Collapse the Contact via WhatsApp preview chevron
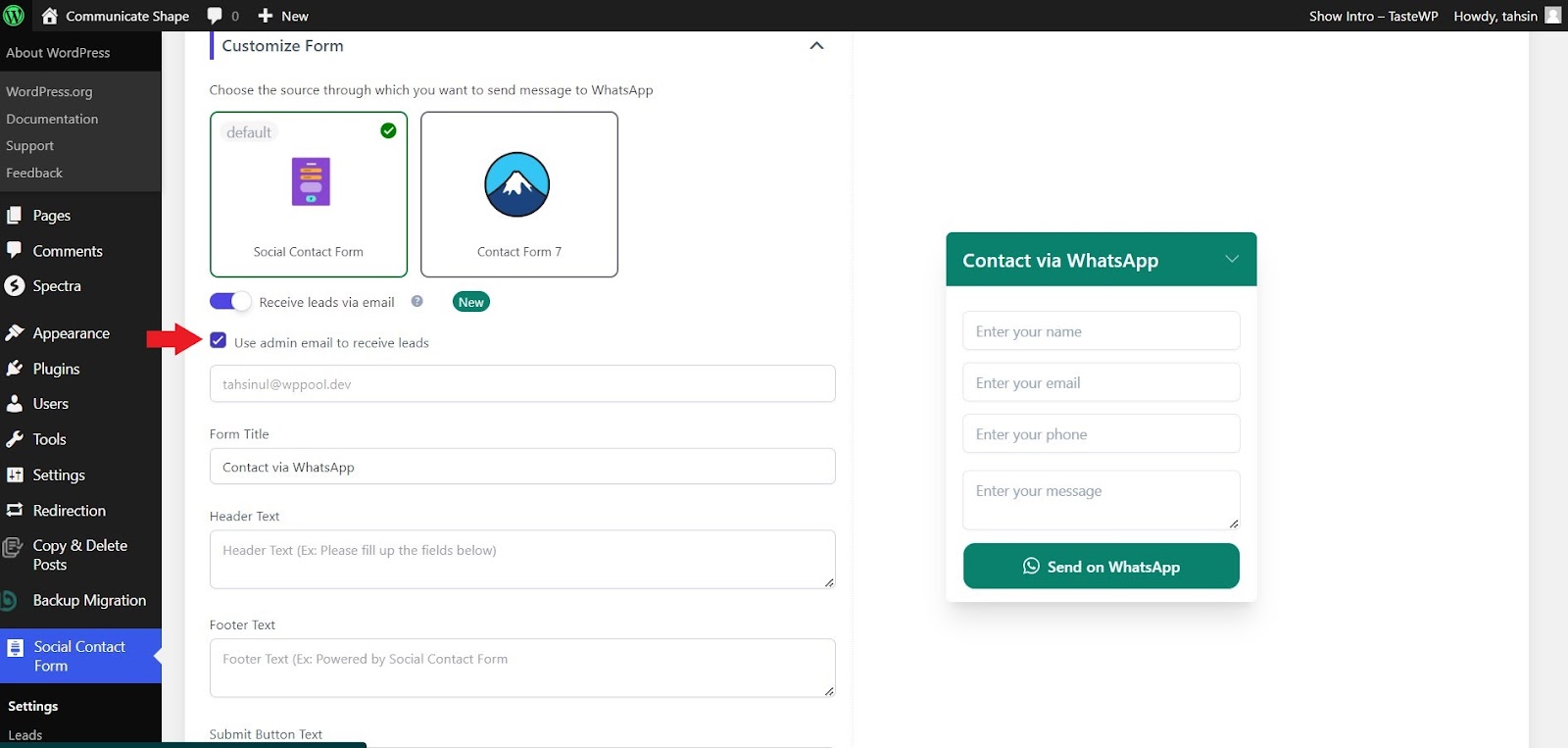 tap(1232, 259)
